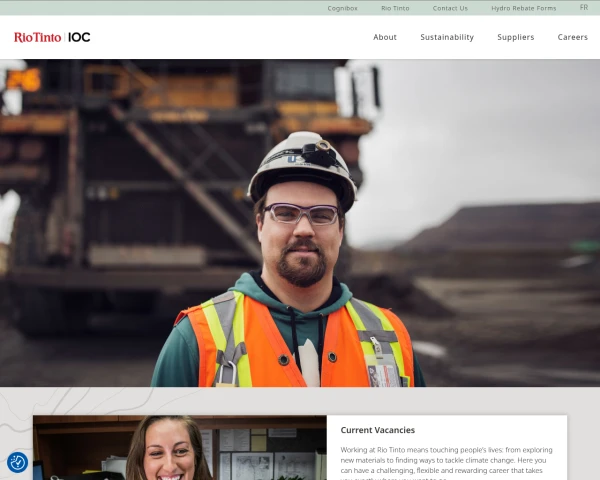Screen dimensions: 600x480
Task: Select the Current Vacancies heading
Action: (x=377, y=430)
